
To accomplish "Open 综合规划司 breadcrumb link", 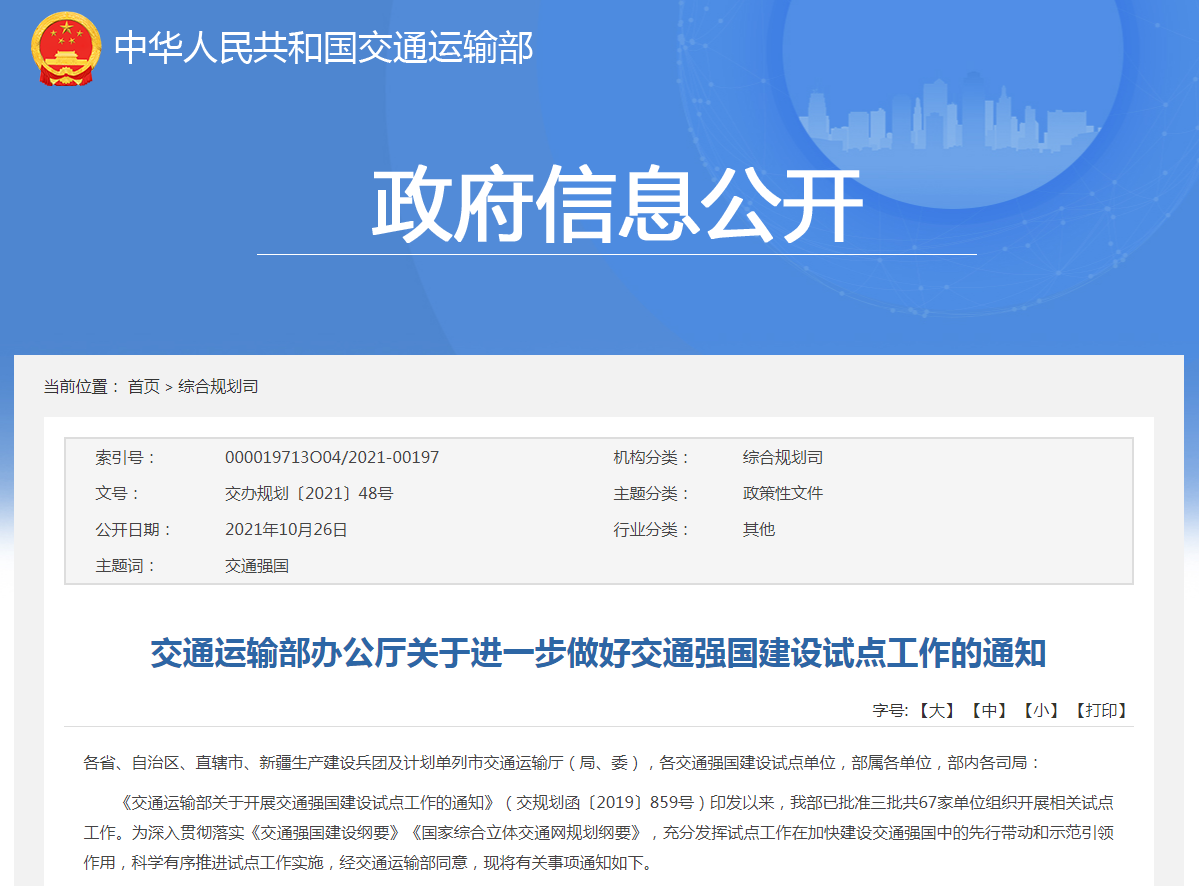I will click(218, 387).
